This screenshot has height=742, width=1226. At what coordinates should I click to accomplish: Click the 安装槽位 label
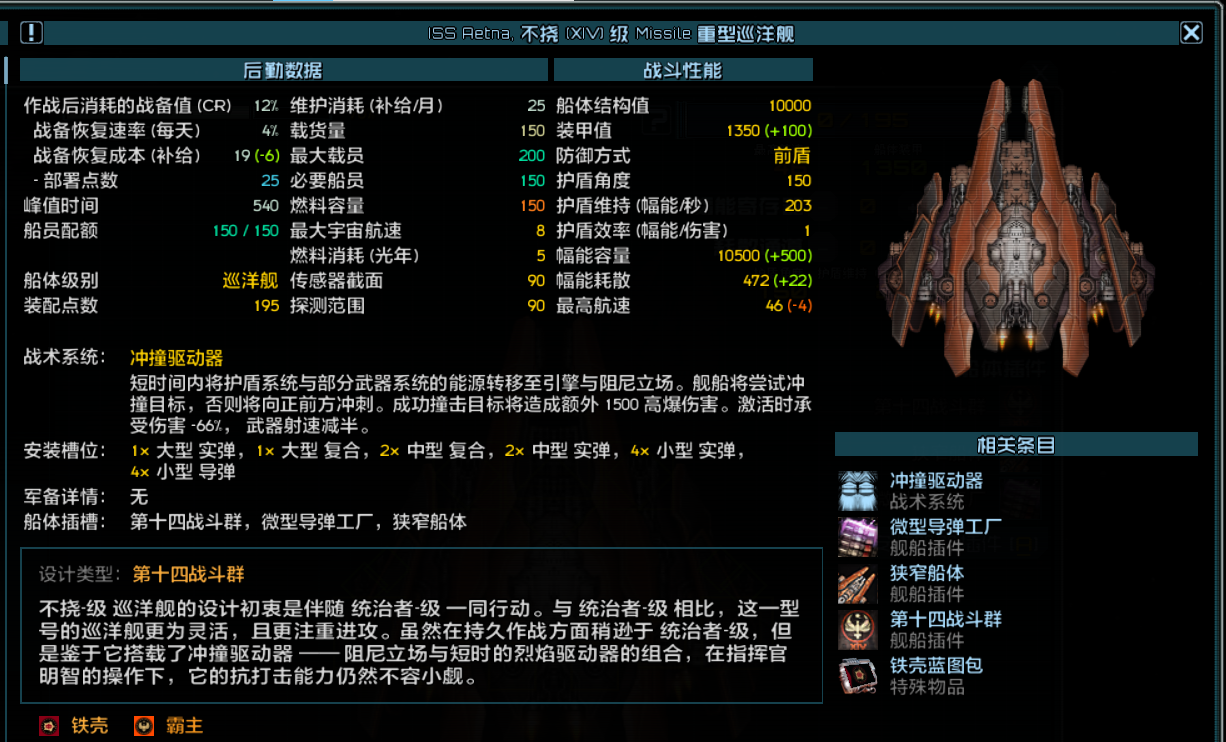(64, 450)
